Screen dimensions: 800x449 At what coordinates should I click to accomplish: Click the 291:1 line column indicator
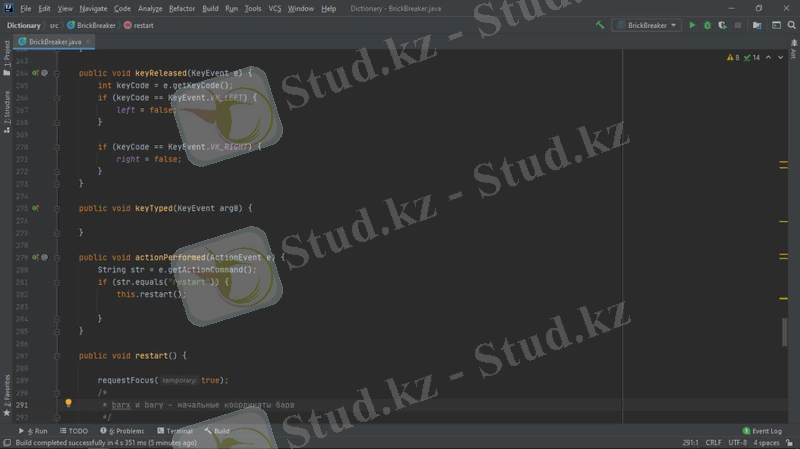click(690, 443)
